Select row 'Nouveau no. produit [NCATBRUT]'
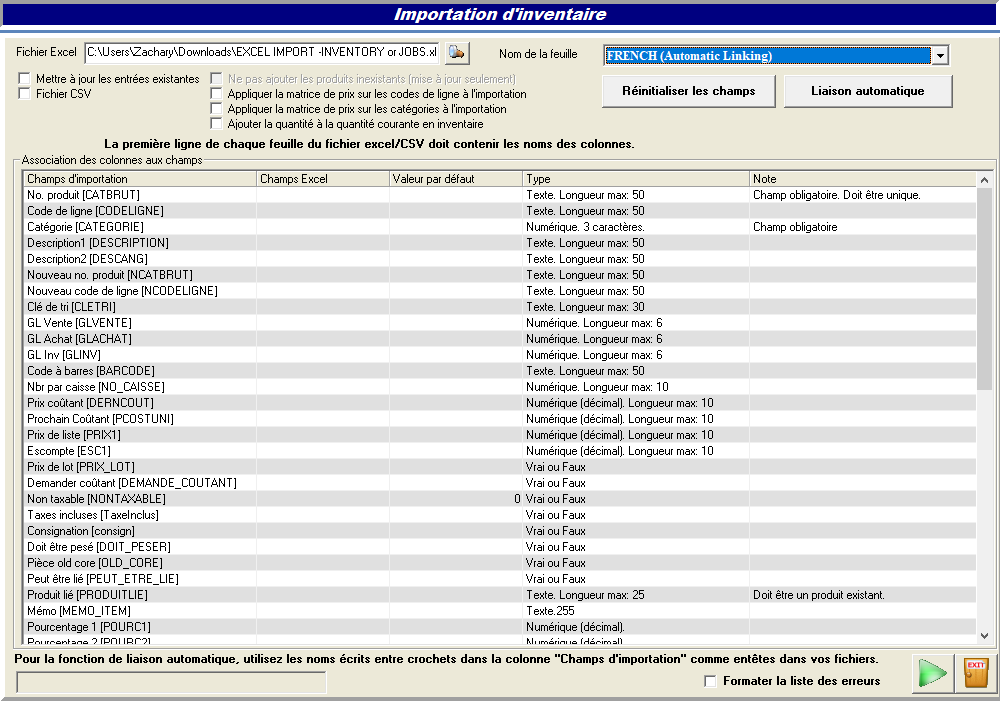This screenshot has height=701, width=1000. click(499, 275)
